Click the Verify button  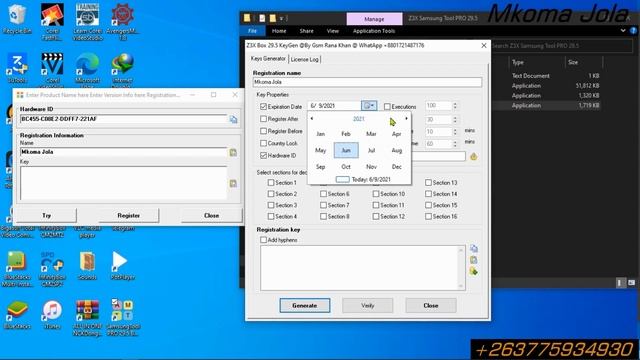point(367,305)
